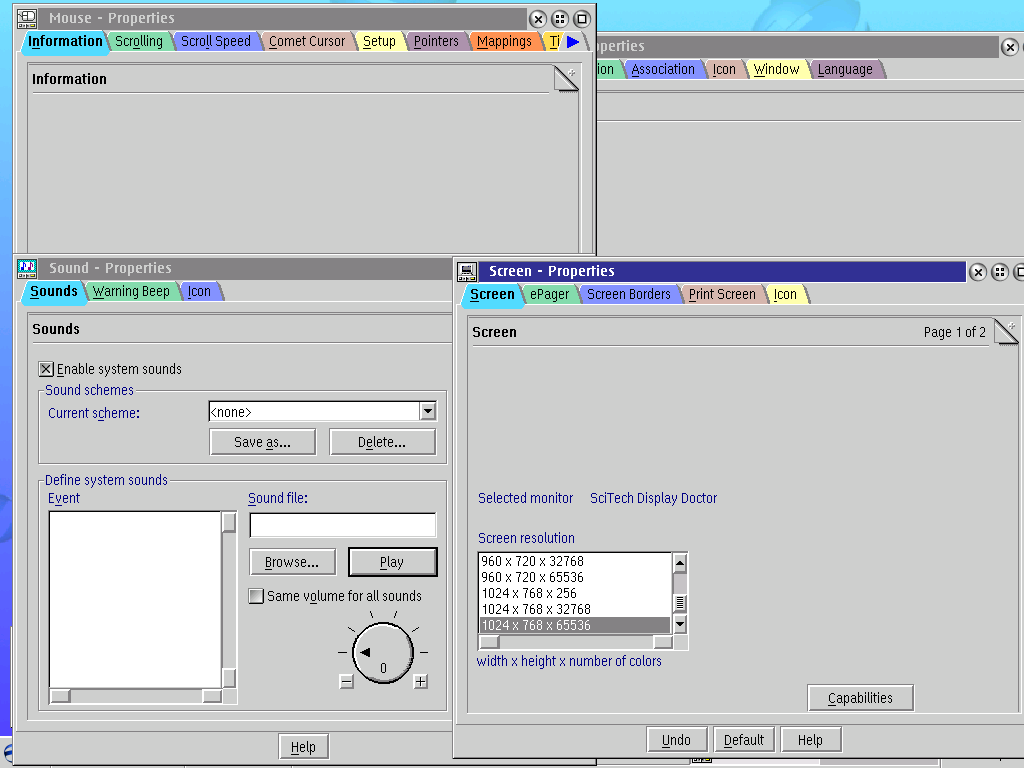The height and width of the screenshot is (768, 1024).
Task: Click the volume dial knob
Action: 383,652
